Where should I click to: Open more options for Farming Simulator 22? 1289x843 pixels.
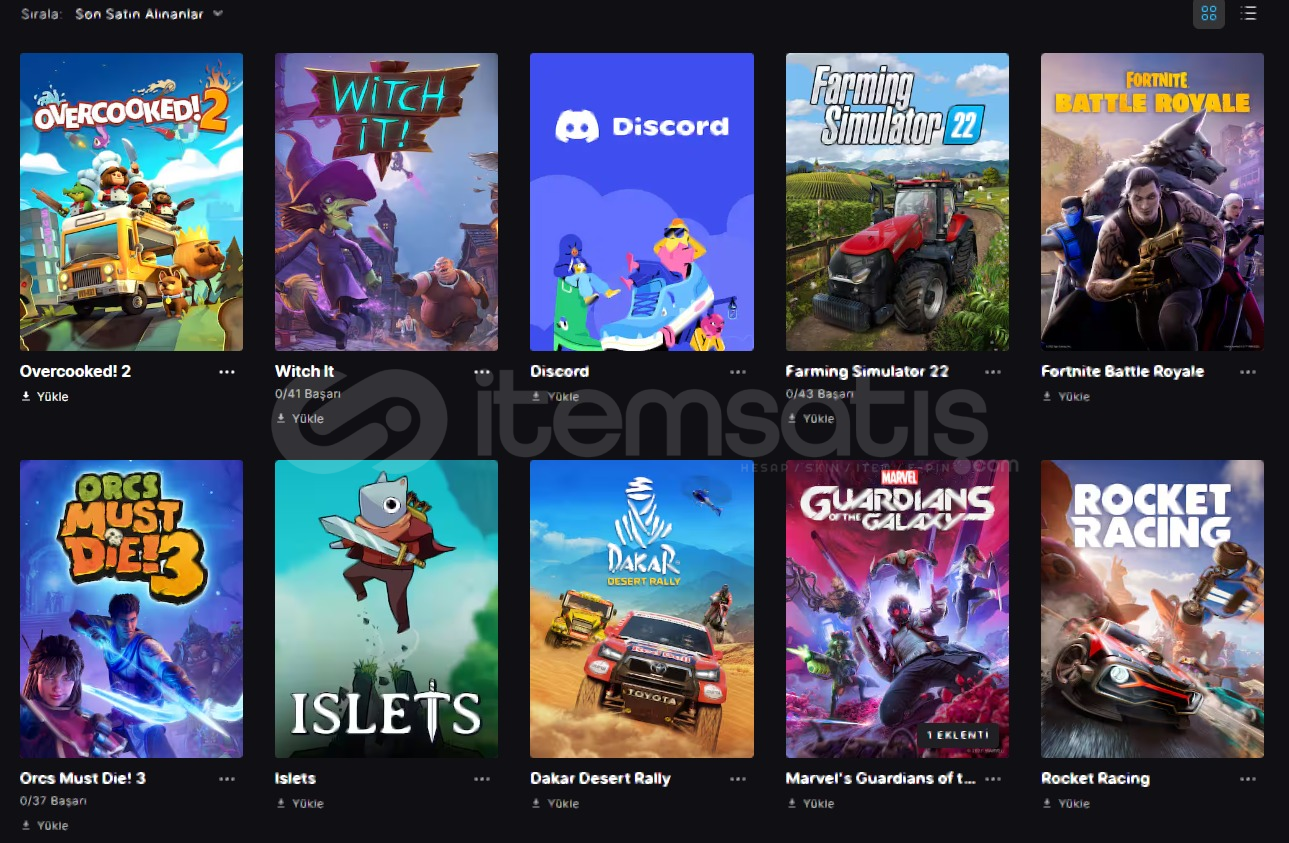tap(993, 372)
